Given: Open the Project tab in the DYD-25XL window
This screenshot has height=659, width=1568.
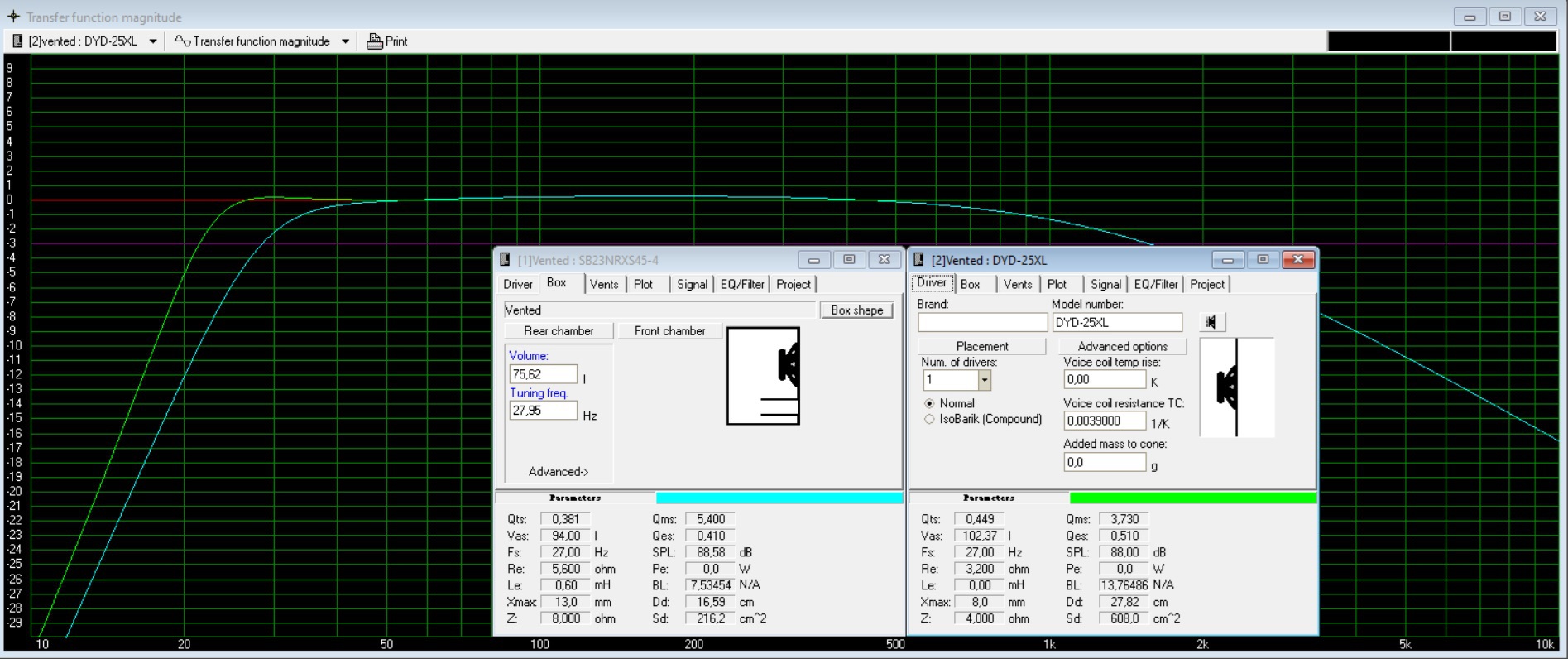Looking at the screenshot, I should (x=1207, y=284).
